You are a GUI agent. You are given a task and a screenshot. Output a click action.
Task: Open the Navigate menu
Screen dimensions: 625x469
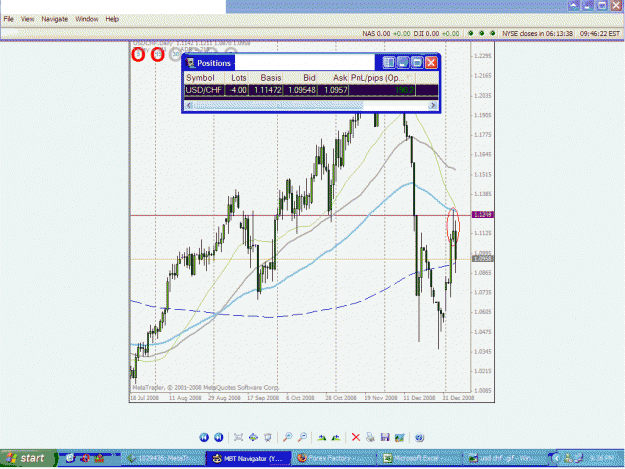click(55, 19)
